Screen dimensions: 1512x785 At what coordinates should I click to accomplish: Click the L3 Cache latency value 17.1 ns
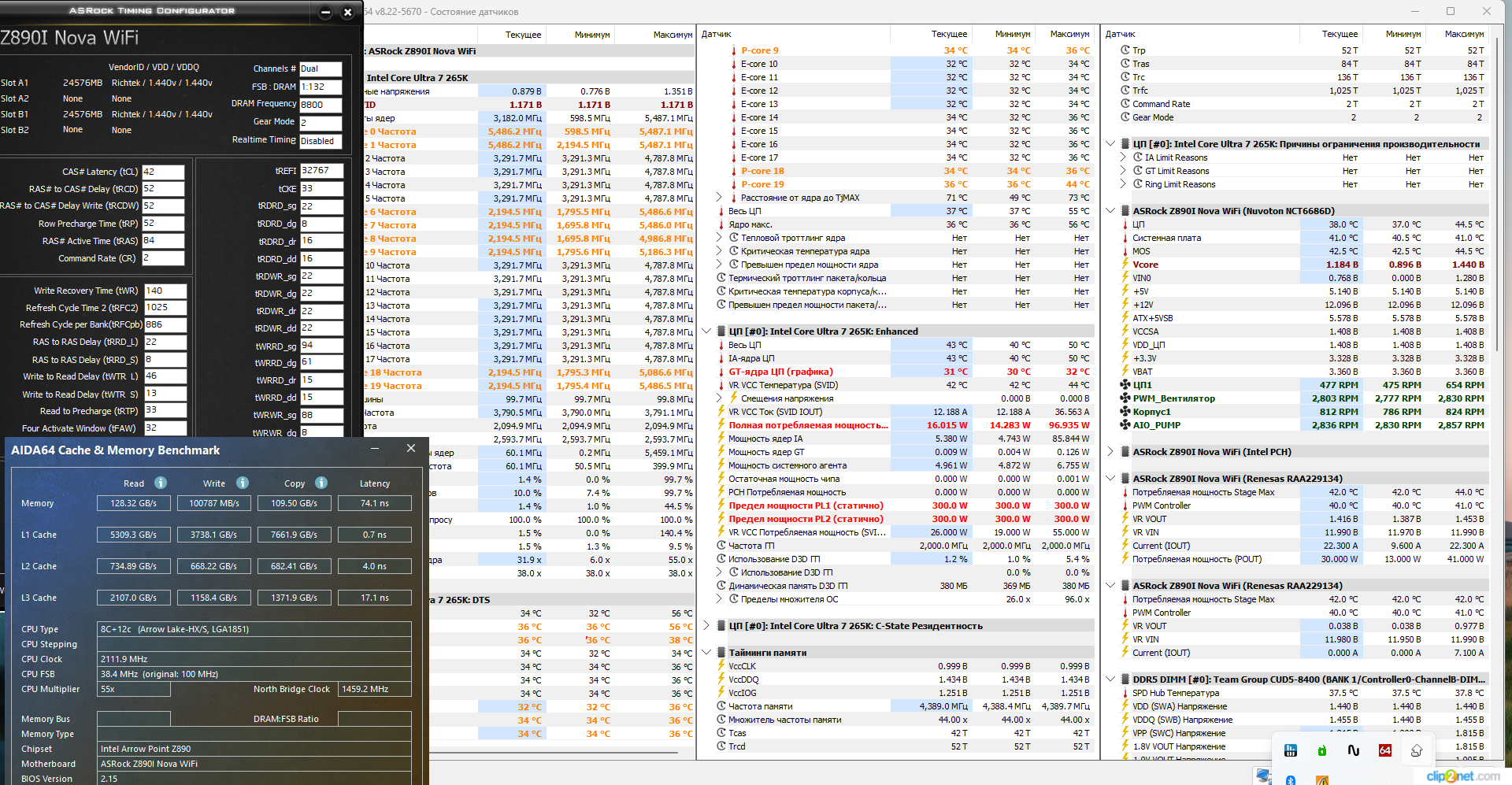click(375, 598)
